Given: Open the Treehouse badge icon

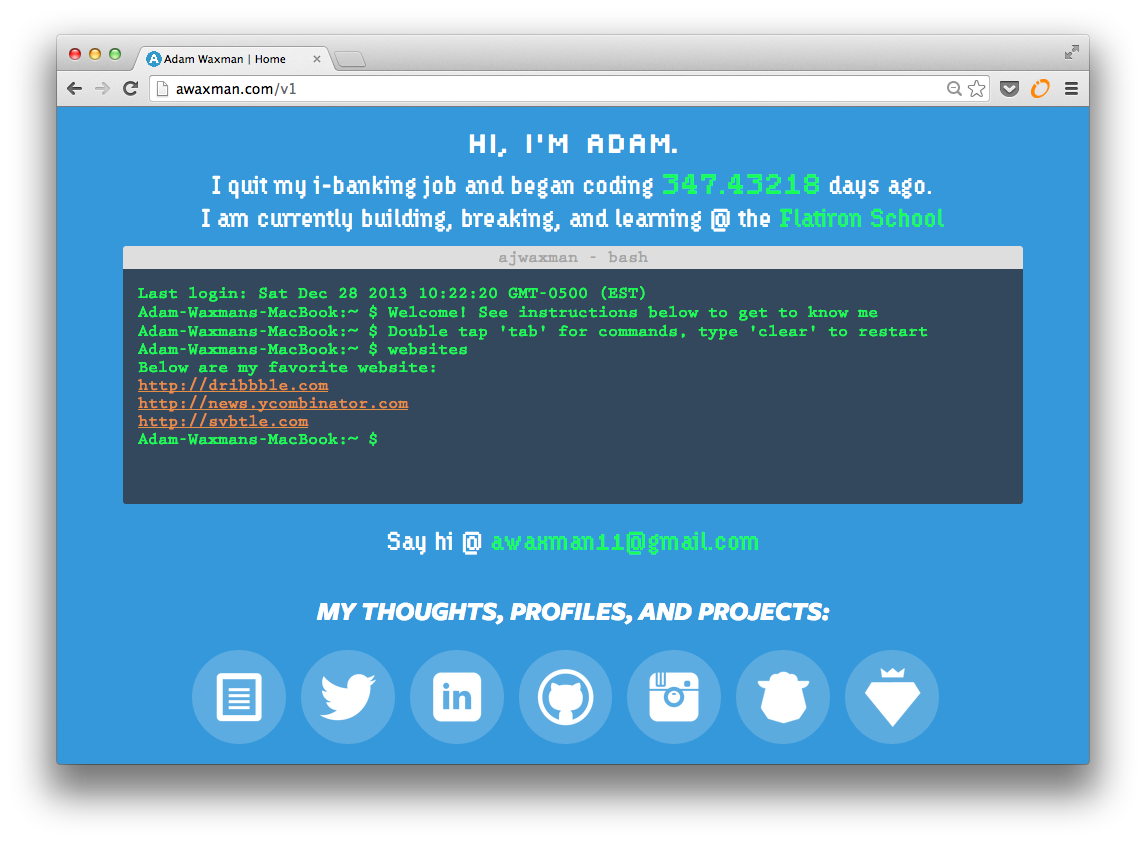Looking at the screenshot, I should click(x=783, y=697).
